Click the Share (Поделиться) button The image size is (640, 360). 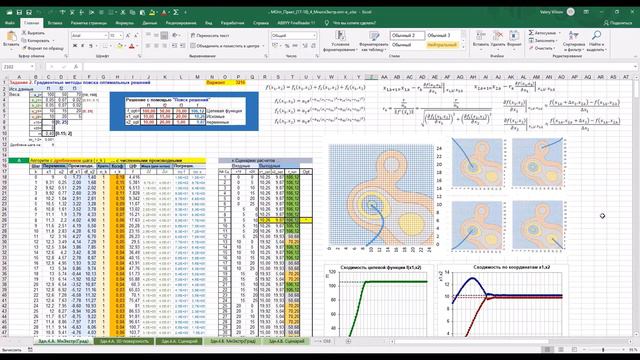[618, 23]
